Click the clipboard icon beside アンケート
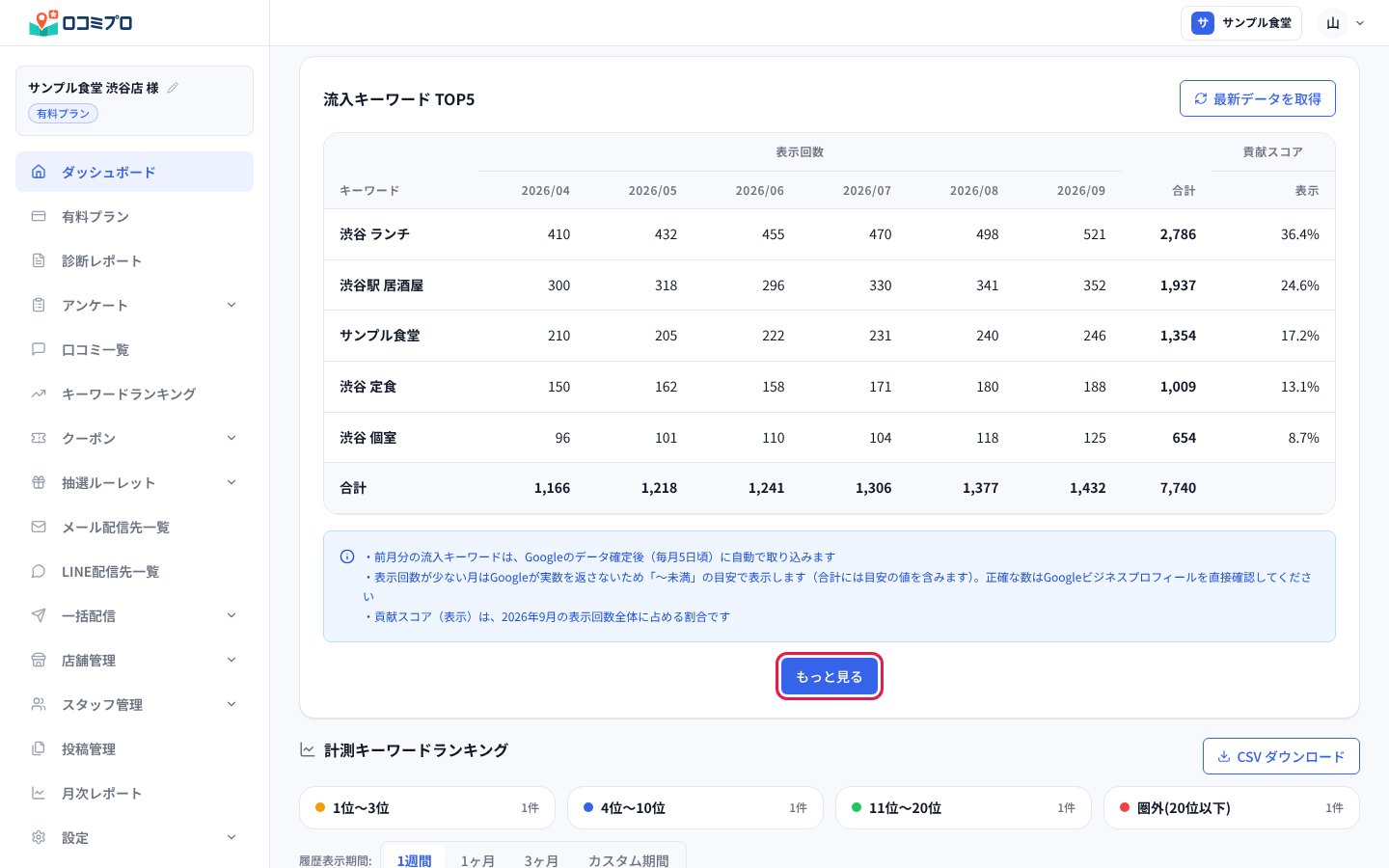The height and width of the screenshot is (868, 1389). 39,305
